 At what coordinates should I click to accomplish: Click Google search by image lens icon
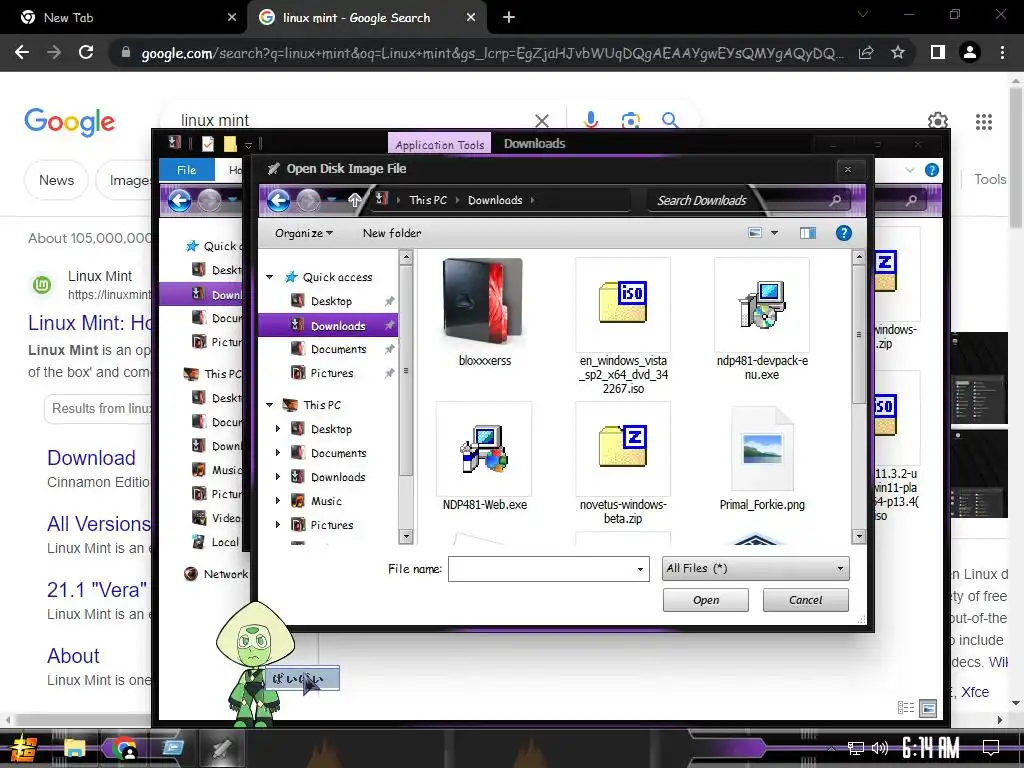[x=630, y=120]
